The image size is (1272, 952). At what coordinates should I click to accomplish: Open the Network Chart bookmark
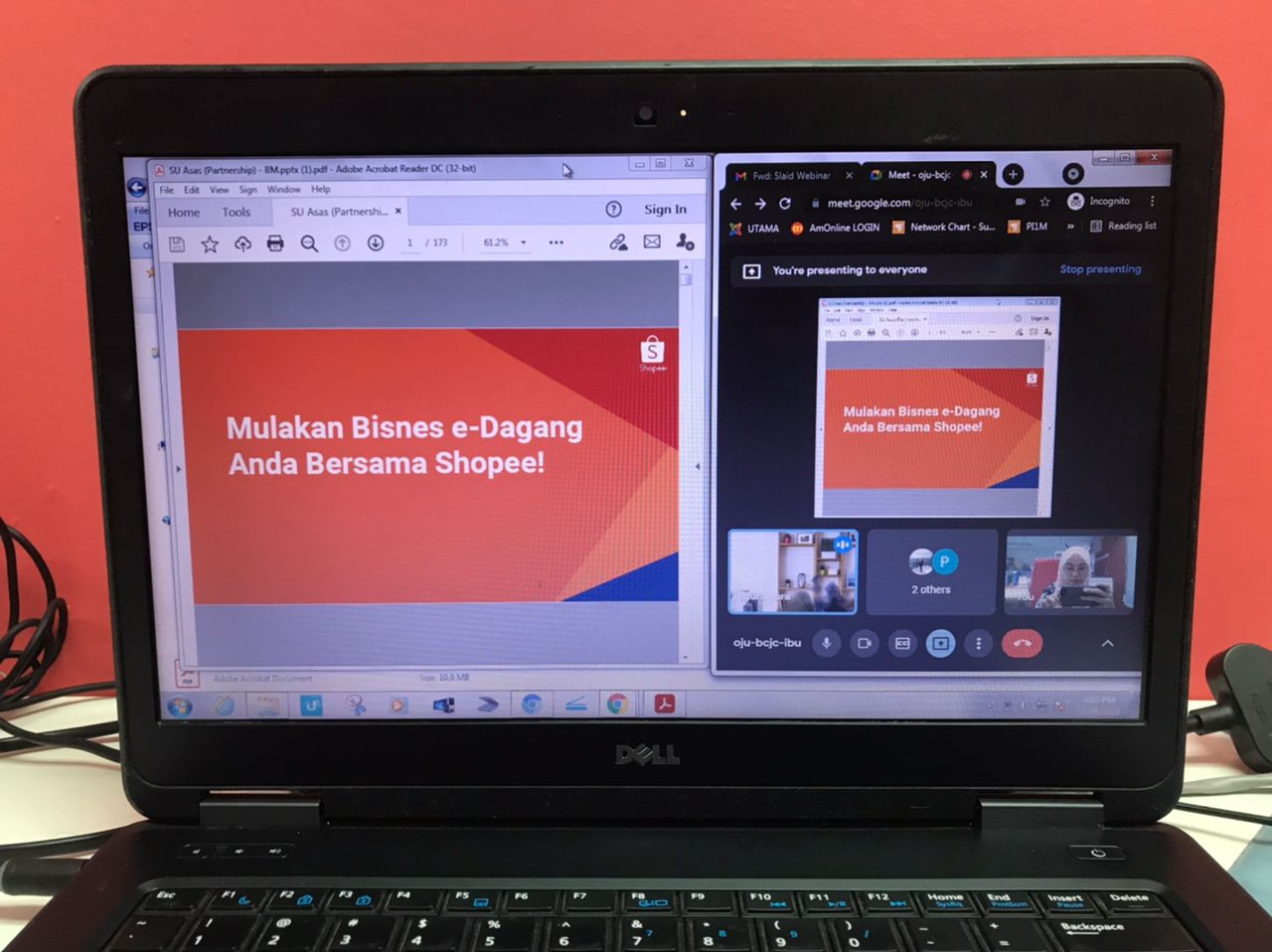943,227
